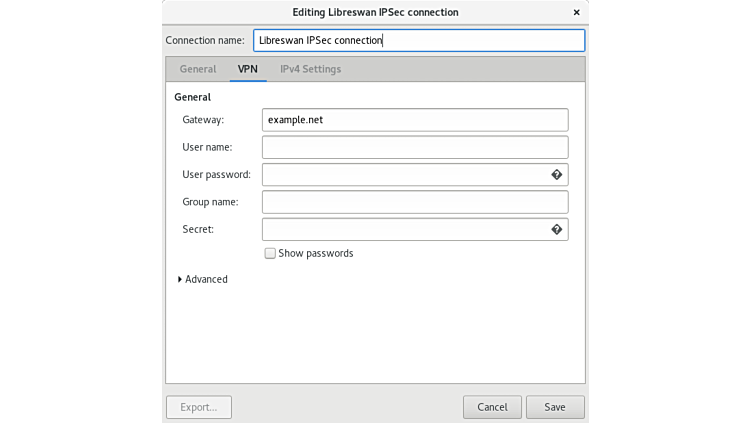Screen dimensions: 752x423
Task: Click the dialog title bar text
Action: click(x=375, y=12)
